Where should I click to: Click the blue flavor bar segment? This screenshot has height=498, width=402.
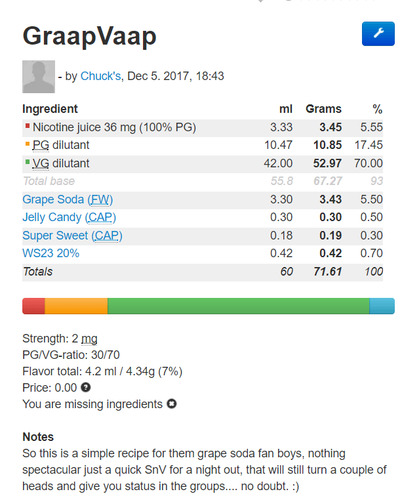click(382, 306)
